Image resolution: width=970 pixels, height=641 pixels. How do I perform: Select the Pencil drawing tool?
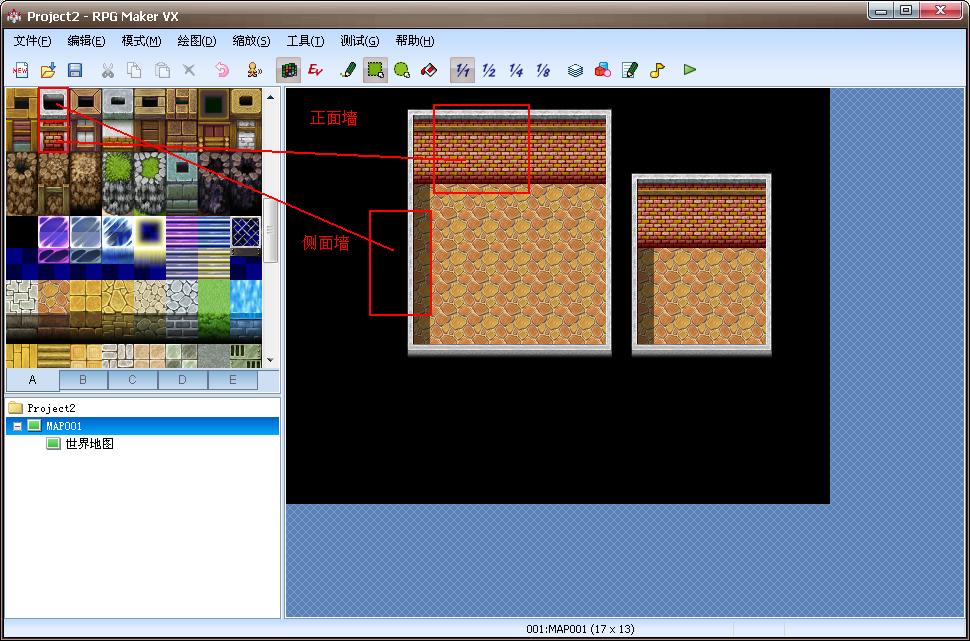point(348,70)
